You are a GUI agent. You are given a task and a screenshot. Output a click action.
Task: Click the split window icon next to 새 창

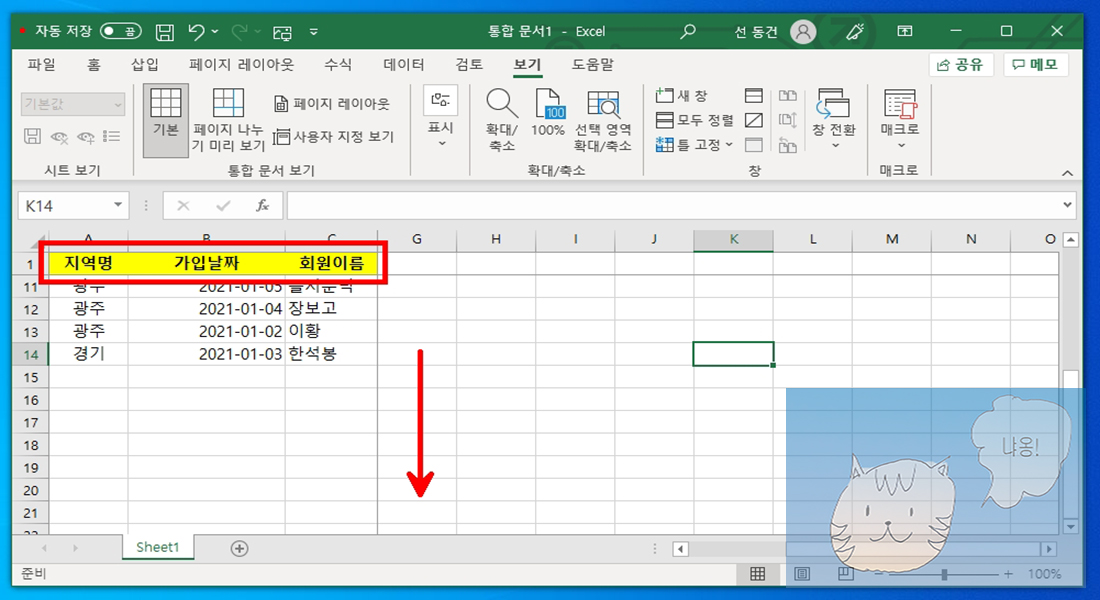click(x=754, y=95)
